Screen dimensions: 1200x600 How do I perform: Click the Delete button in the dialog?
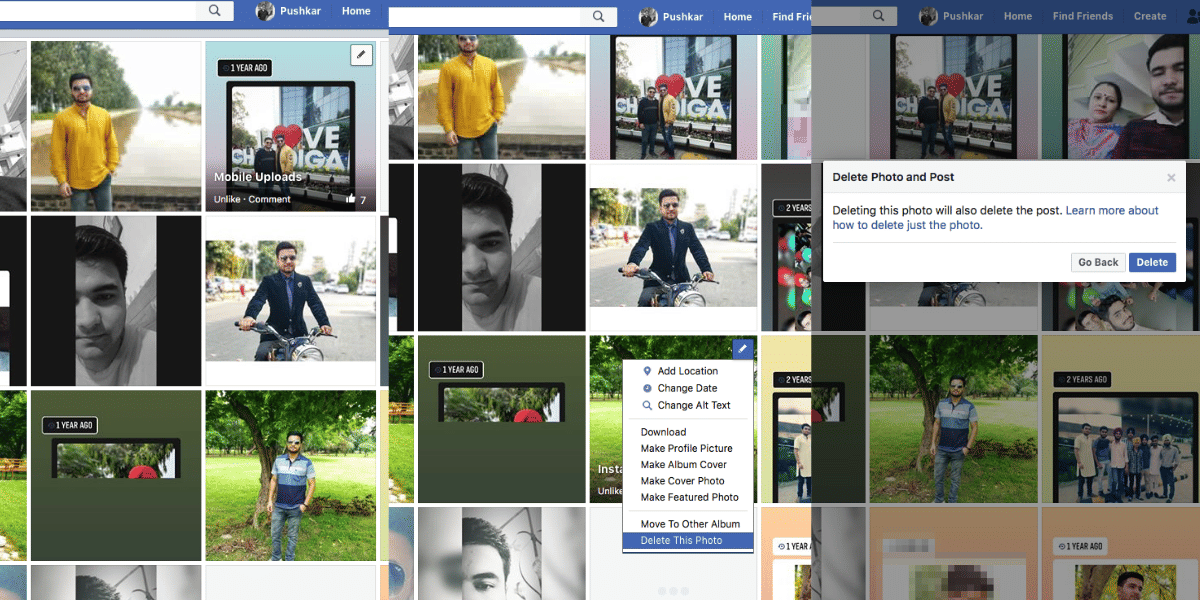[x=1152, y=261]
